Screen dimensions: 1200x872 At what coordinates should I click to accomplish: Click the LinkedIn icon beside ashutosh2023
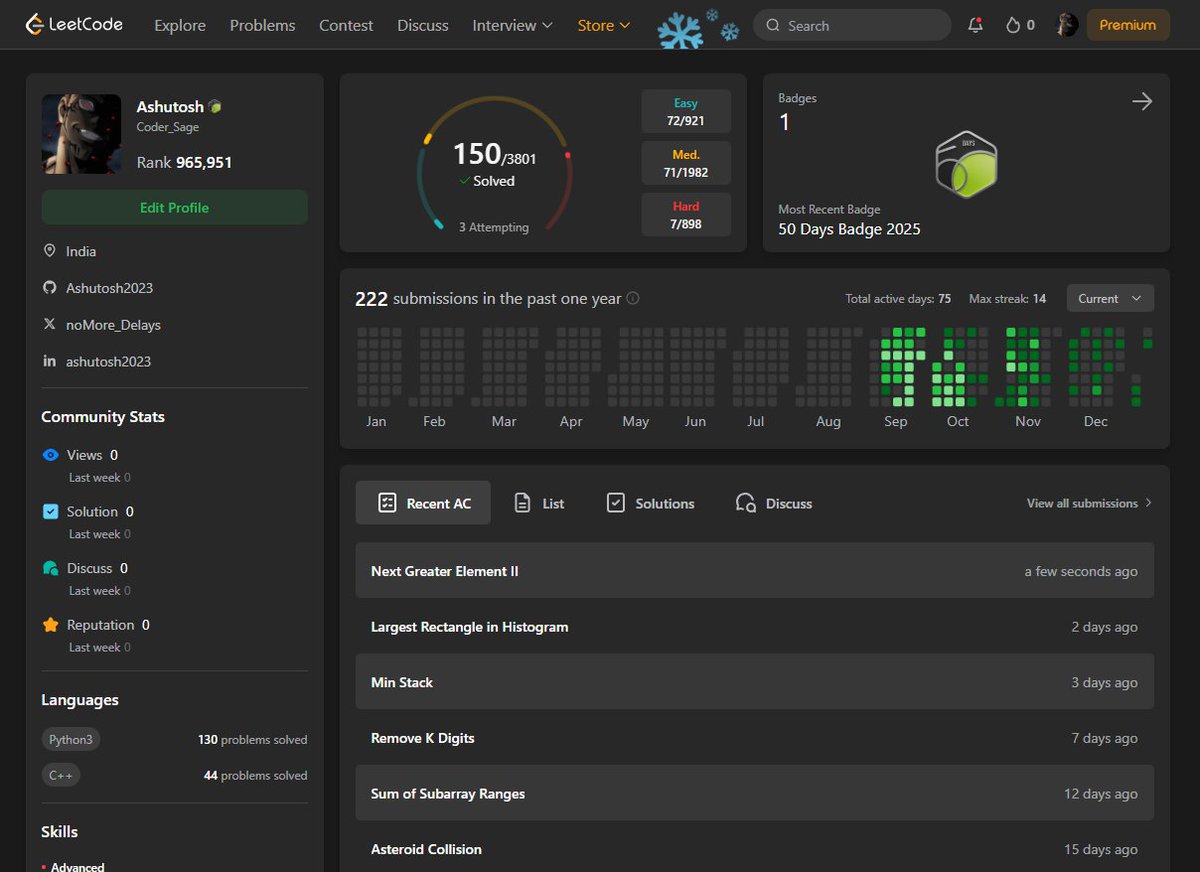49,361
